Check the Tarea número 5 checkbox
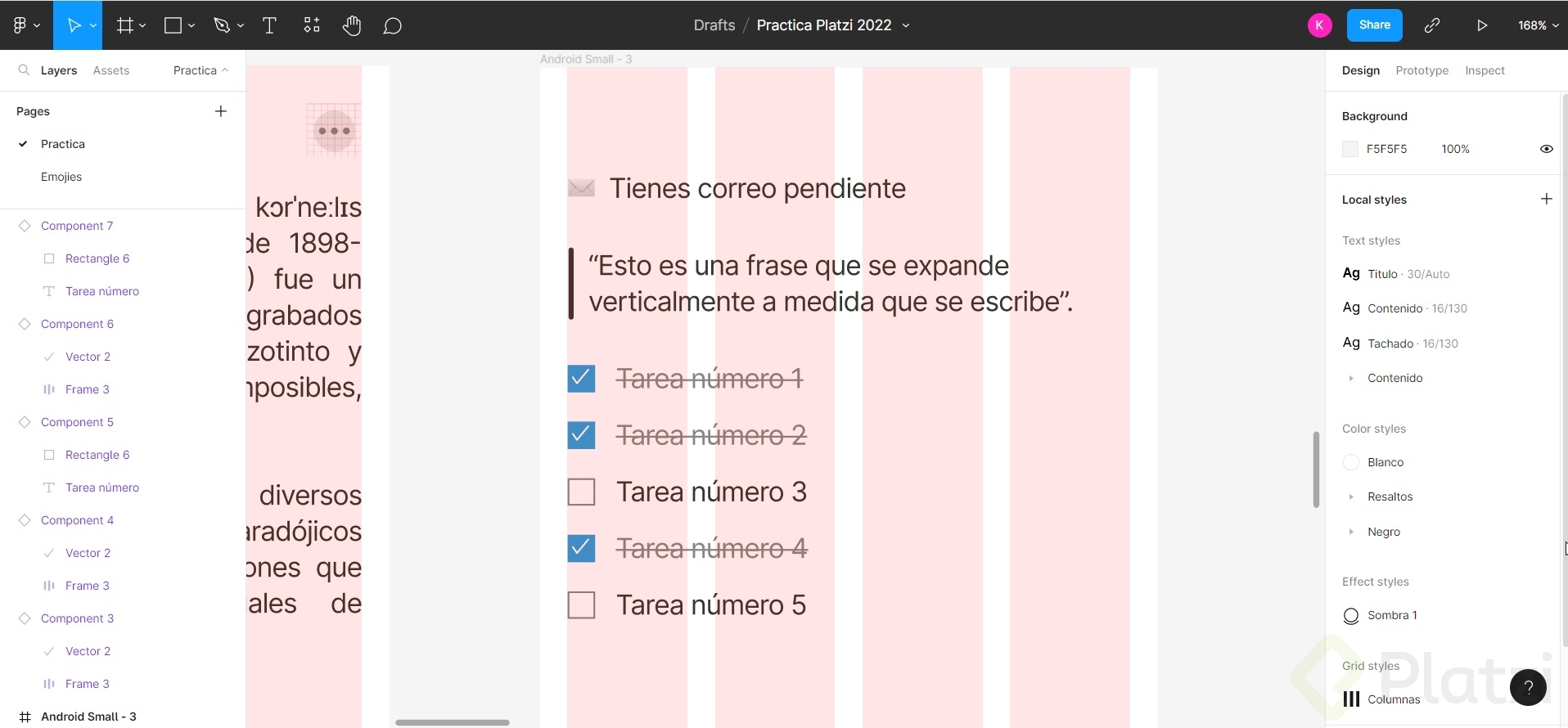The height and width of the screenshot is (728, 1568). (x=581, y=605)
